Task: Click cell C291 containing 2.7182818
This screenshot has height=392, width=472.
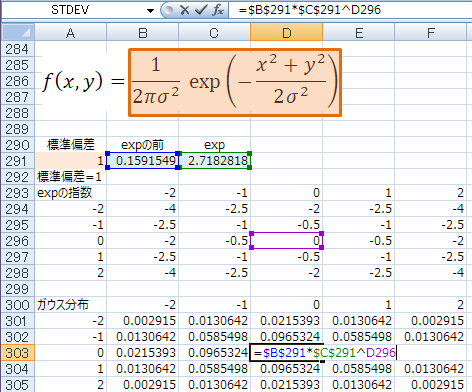Action: pyautogui.click(x=214, y=161)
